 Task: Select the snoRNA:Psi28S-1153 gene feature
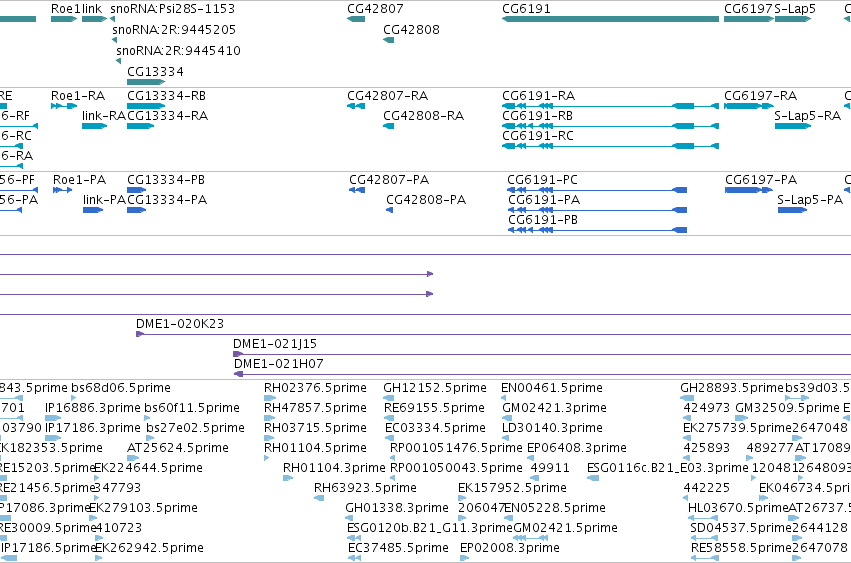[112, 19]
